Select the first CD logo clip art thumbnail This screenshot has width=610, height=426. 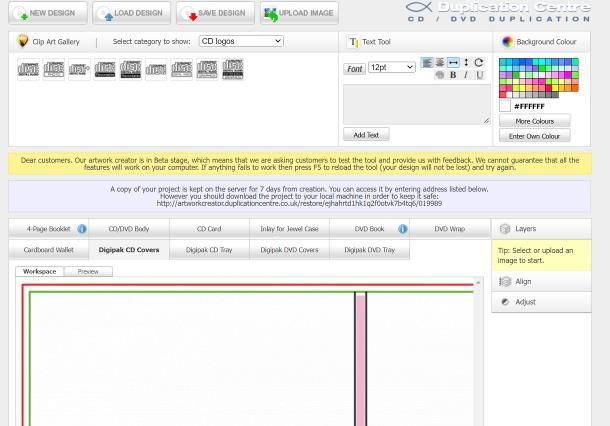pyautogui.click(x=28, y=69)
